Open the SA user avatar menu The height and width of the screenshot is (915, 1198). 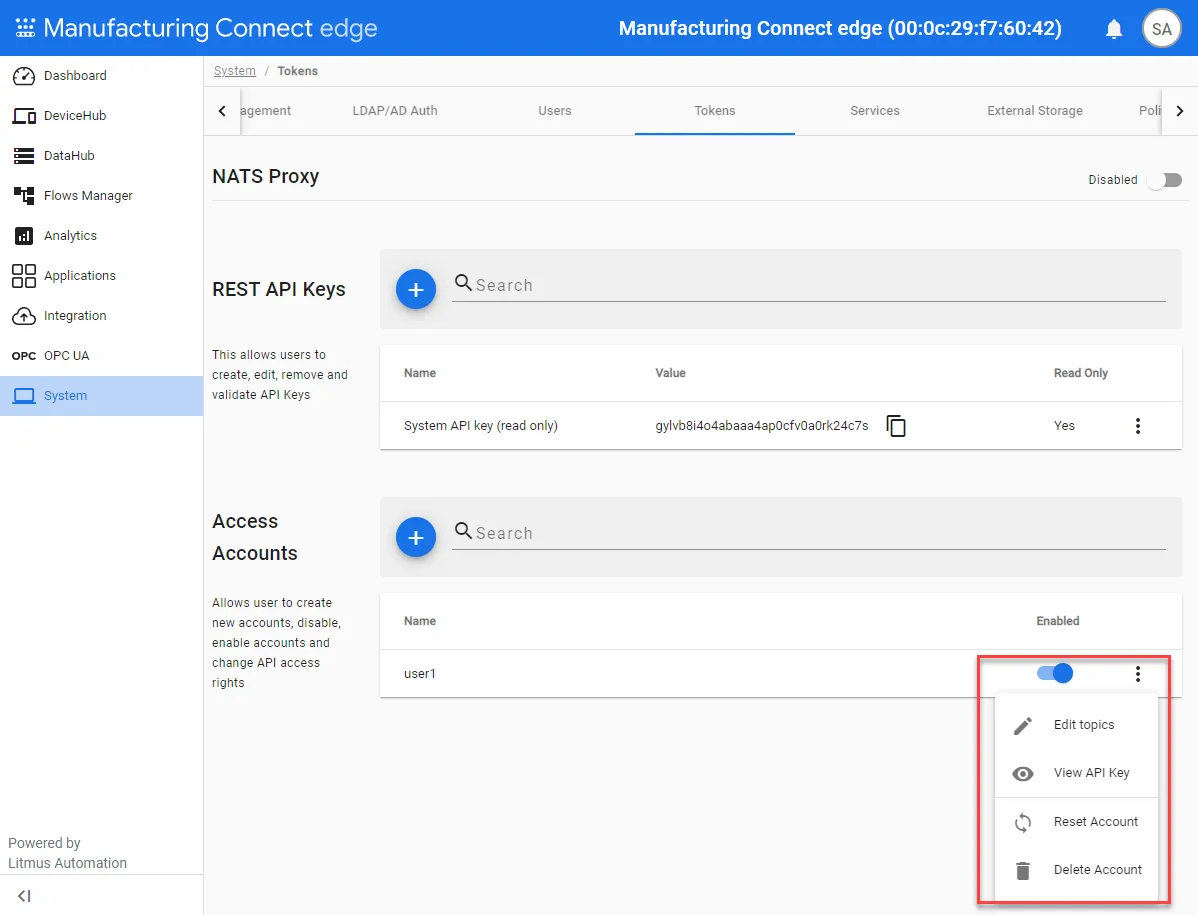coord(1161,29)
